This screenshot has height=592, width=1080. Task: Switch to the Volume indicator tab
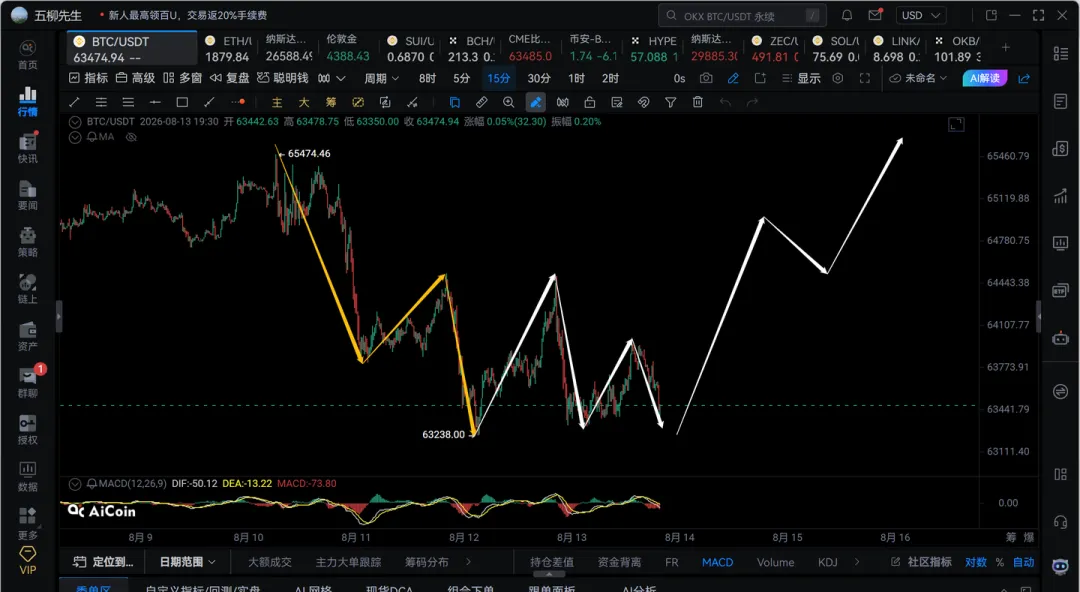776,562
